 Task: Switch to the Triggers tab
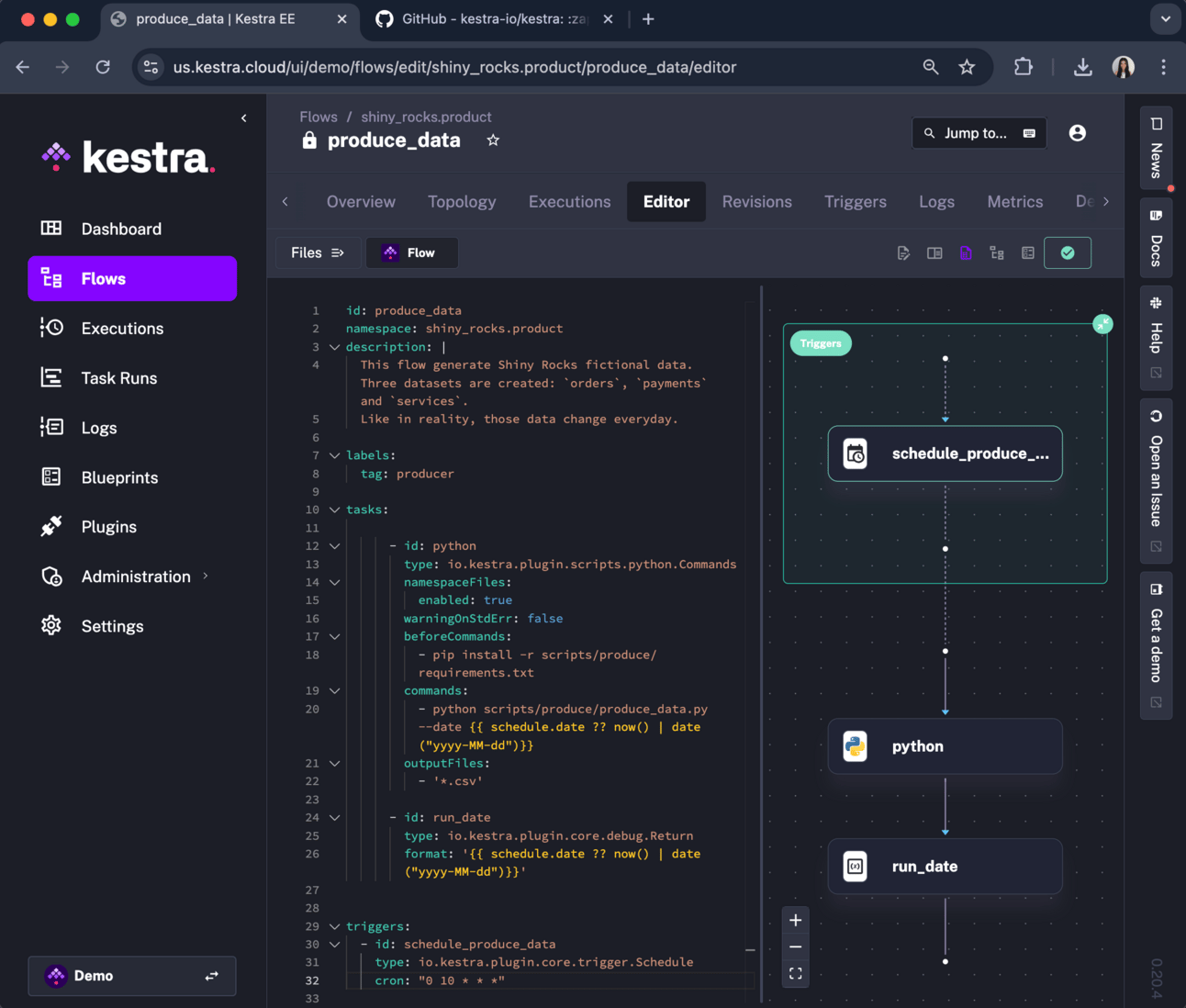(x=856, y=201)
